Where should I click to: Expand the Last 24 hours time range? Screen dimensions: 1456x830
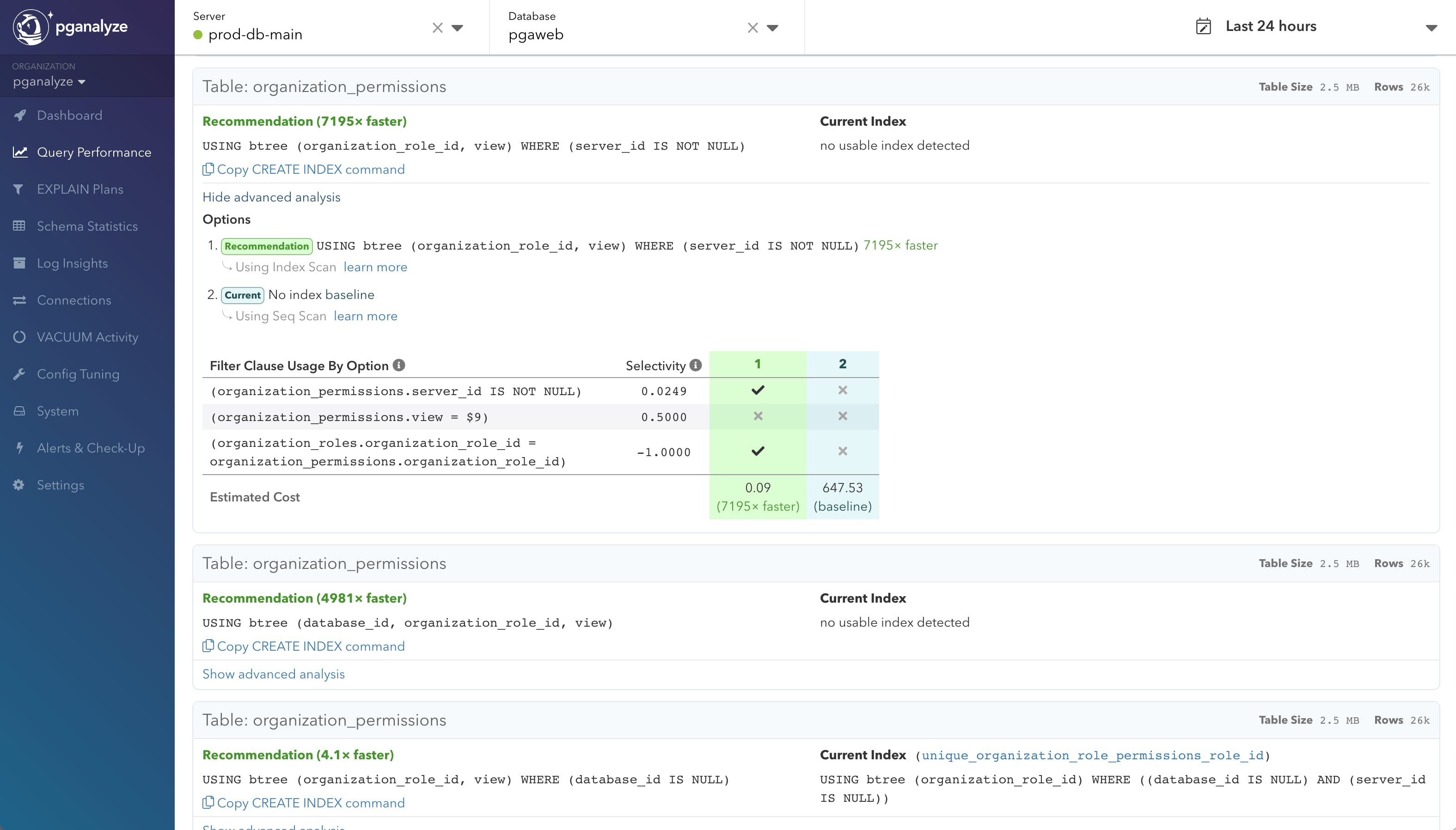1431,27
